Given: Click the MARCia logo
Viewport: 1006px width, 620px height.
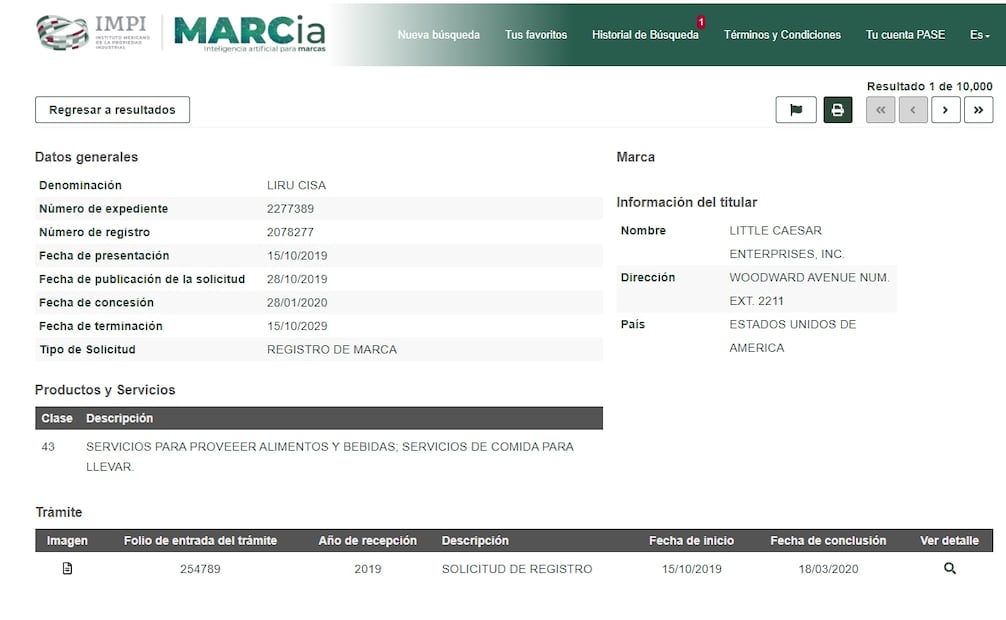Looking at the screenshot, I should tap(250, 33).
